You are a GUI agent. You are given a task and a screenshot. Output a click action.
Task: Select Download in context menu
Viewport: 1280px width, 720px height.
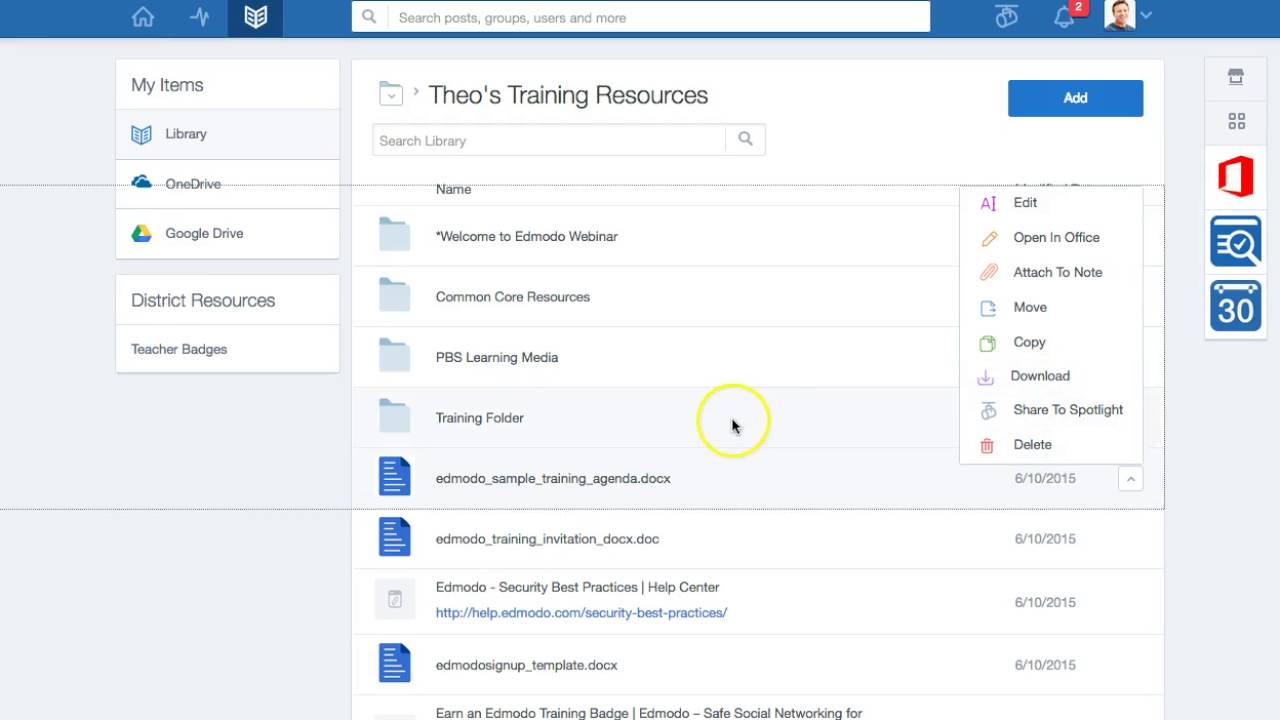click(1040, 376)
